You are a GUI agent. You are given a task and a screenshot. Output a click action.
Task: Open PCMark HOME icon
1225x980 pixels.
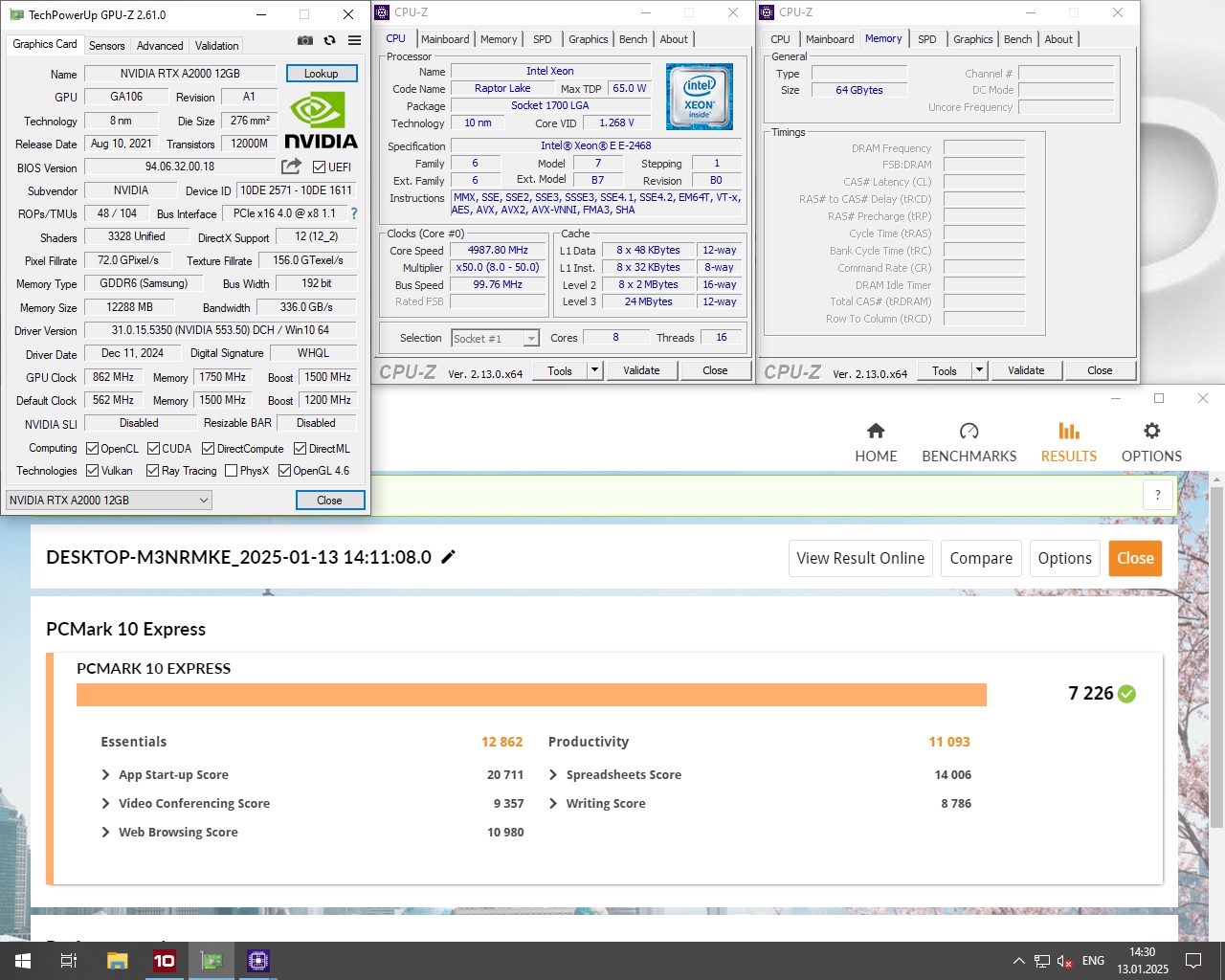[876, 431]
